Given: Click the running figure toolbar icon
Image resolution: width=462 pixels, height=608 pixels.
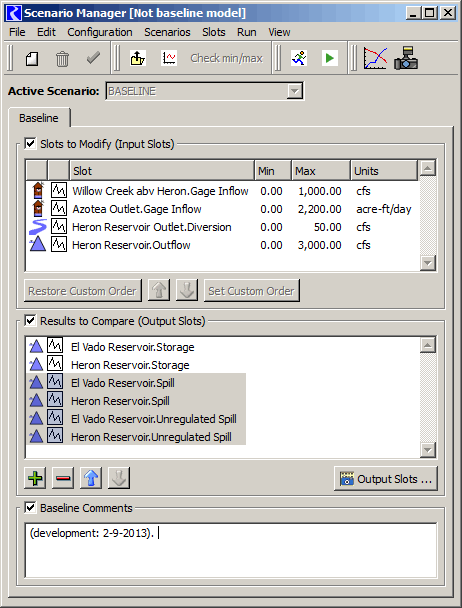Looking at the screenshot, I should (299, 59).
